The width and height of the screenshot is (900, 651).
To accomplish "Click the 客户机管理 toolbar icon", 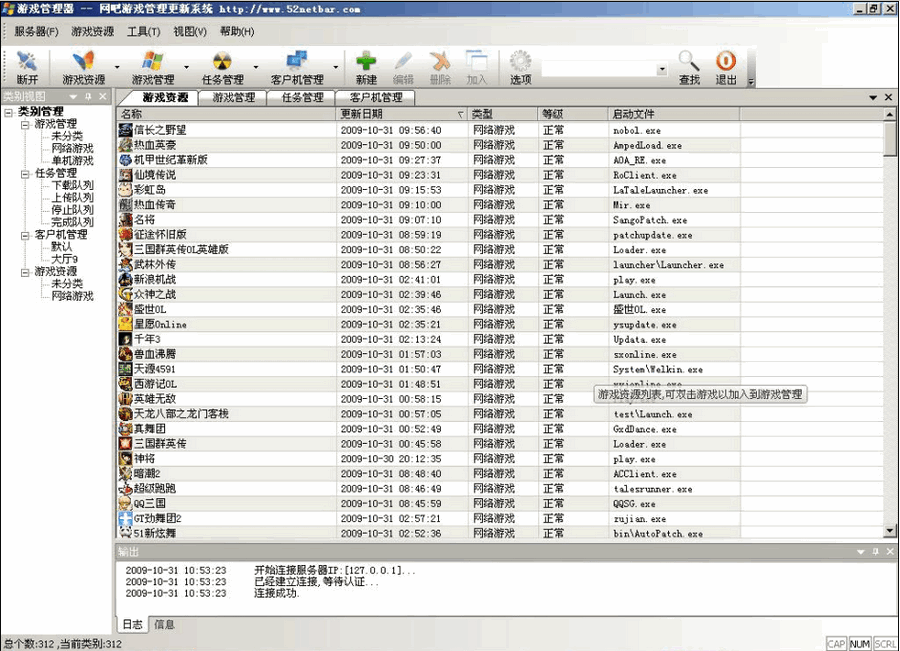I will [299, 66].
